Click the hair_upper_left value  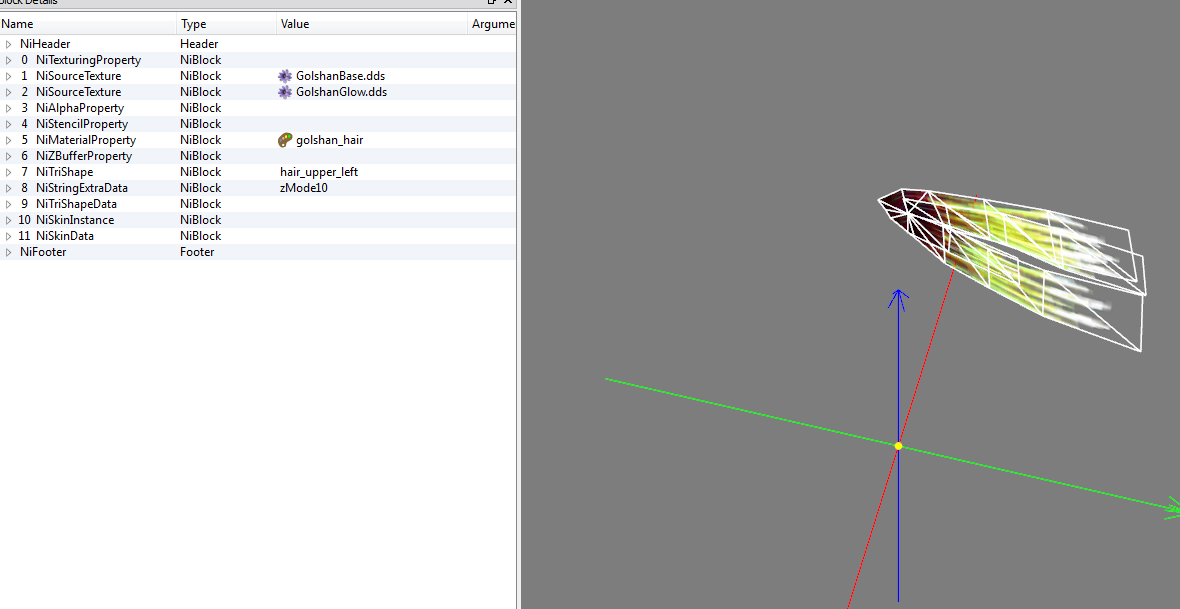(319, 172)
